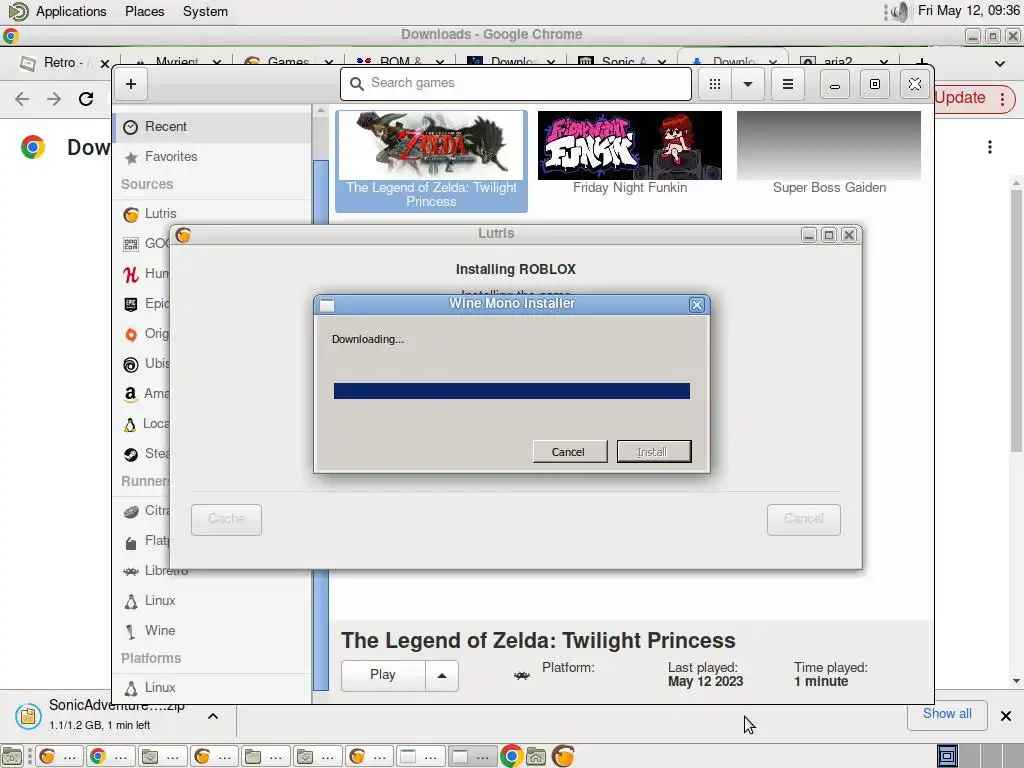This screenshot has width=1024, height=768.
Task: Click the Citra runner icon
Action: [x=131, y=511]
